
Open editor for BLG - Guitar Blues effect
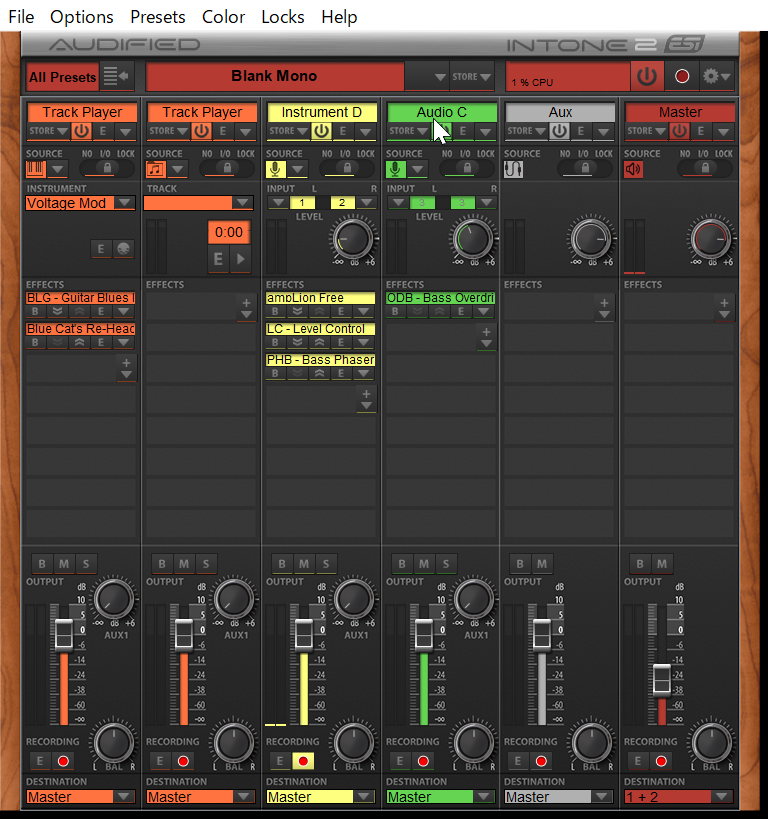coord(101,312)
